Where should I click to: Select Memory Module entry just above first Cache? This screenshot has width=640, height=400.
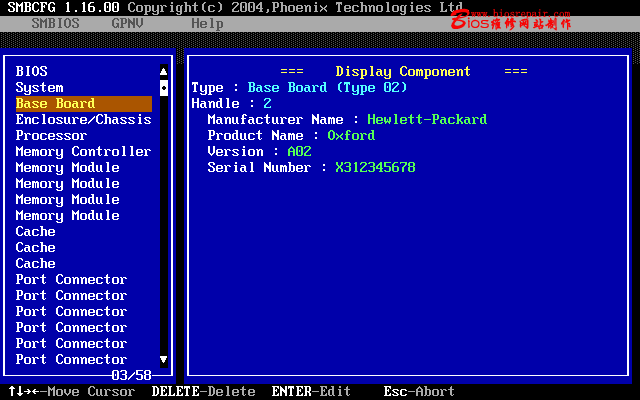(68, 216)
